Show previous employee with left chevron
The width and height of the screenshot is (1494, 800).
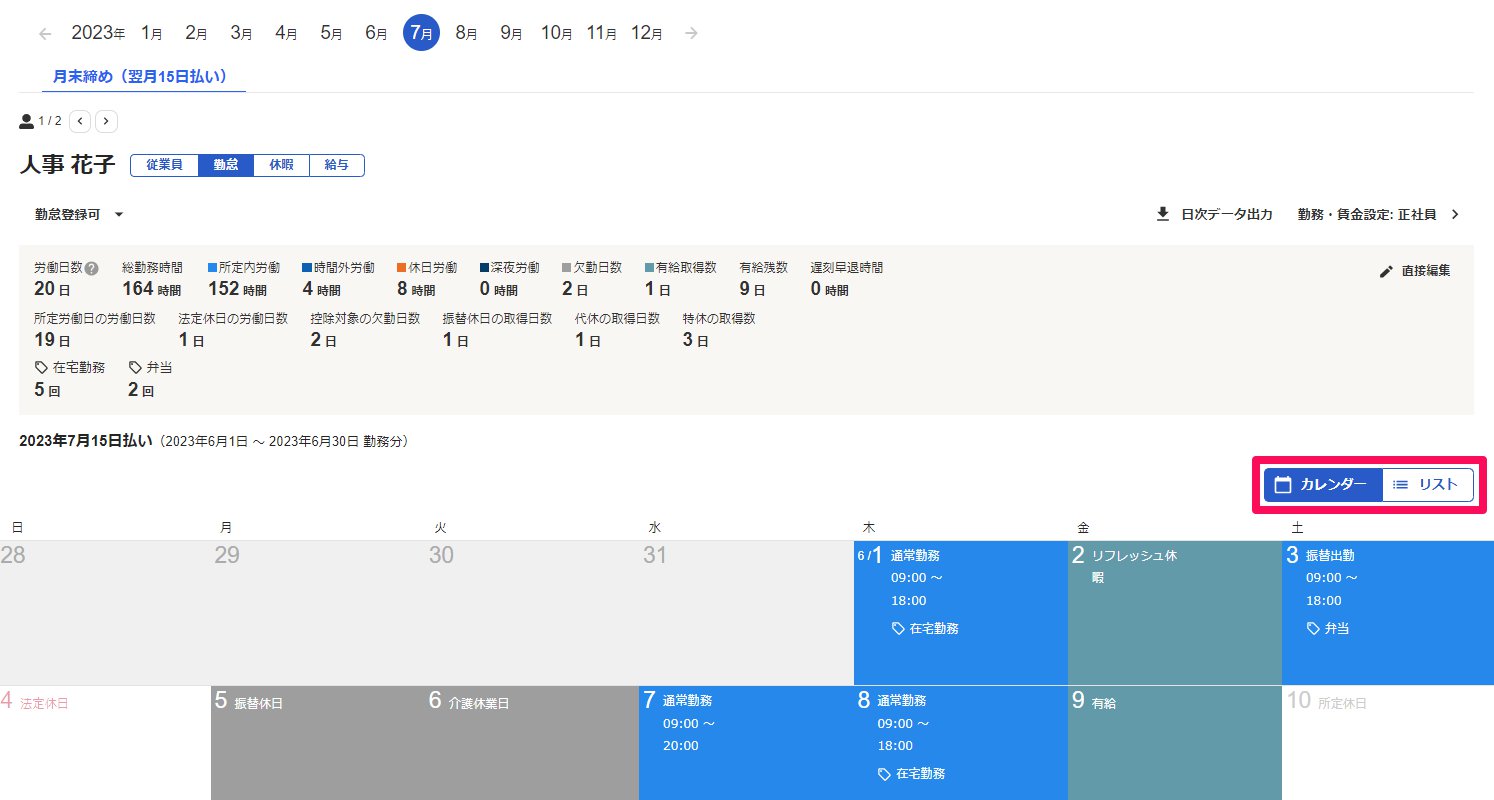pos(80,121)
